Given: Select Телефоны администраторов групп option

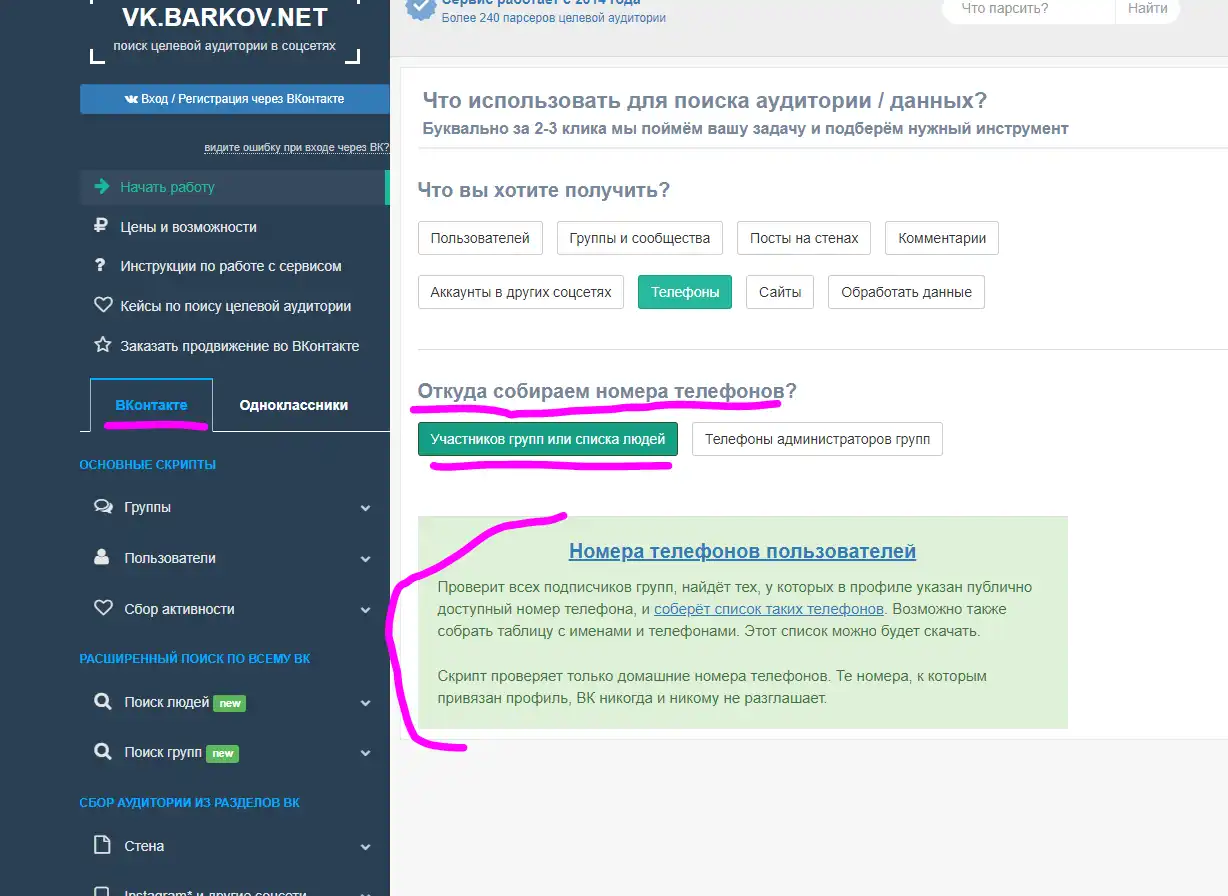Looking at the screenshot, I should point(817,439).
